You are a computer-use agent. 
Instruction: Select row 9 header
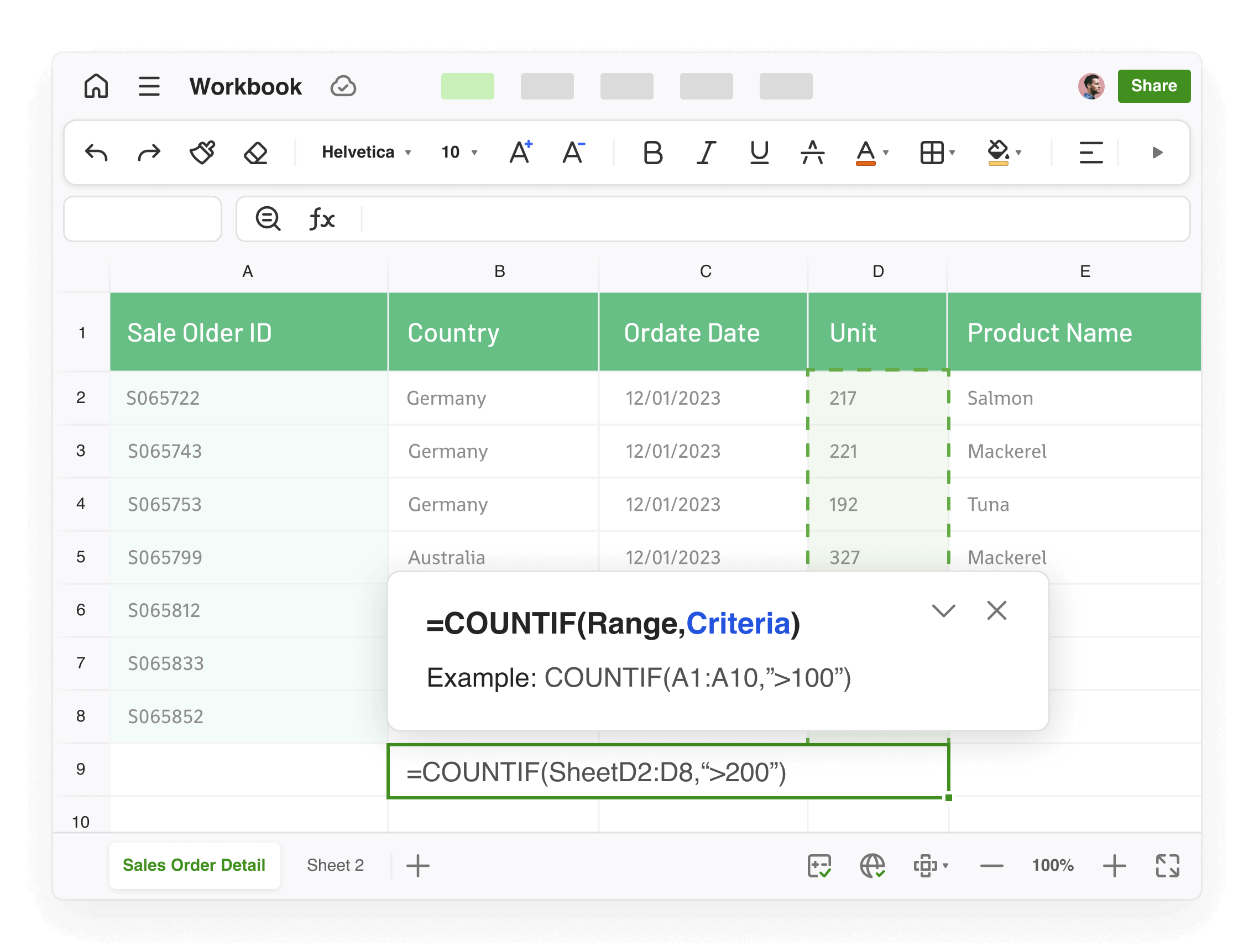(81, 770)
